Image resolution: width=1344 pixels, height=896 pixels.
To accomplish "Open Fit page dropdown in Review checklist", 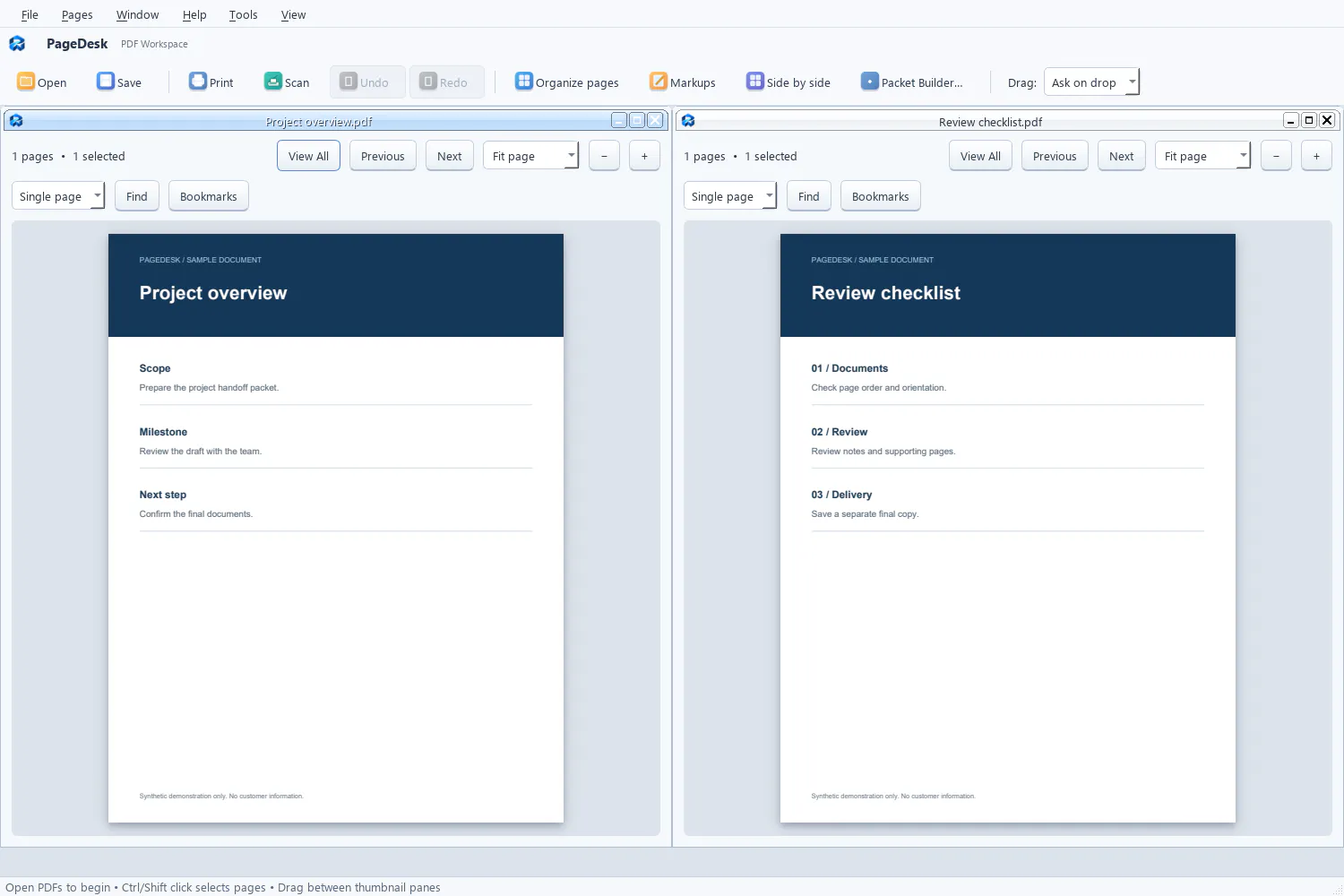I will click(x=1202, y=156).
